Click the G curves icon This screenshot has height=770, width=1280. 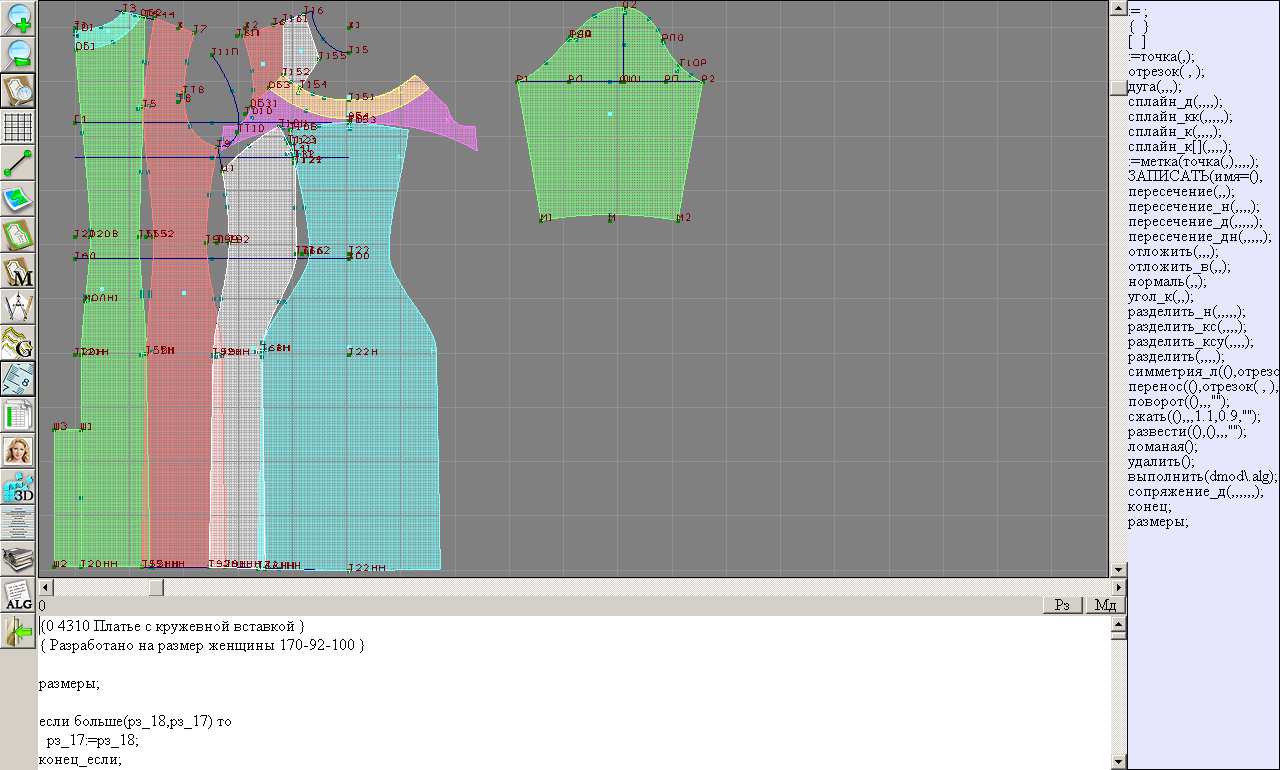coord(19,343)
